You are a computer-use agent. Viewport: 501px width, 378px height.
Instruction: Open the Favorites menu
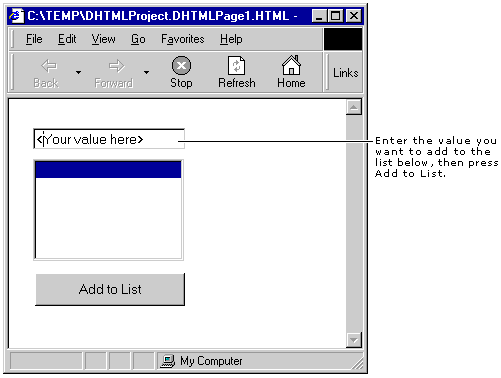point(183,39)
